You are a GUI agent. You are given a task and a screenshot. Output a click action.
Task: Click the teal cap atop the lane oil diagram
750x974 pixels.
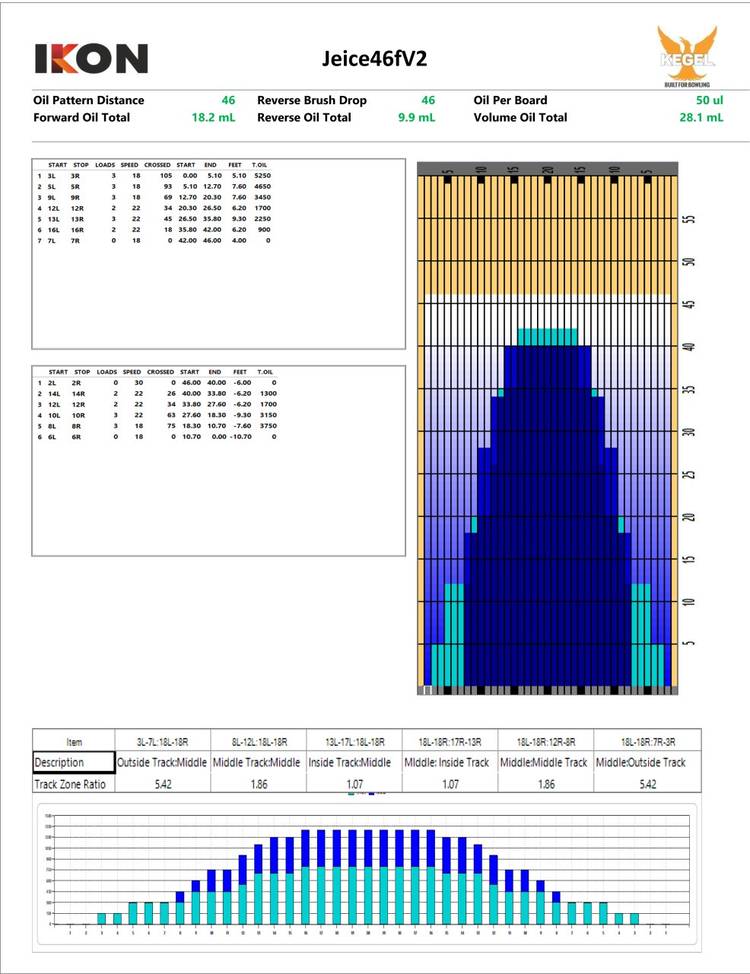pos(547,335)
